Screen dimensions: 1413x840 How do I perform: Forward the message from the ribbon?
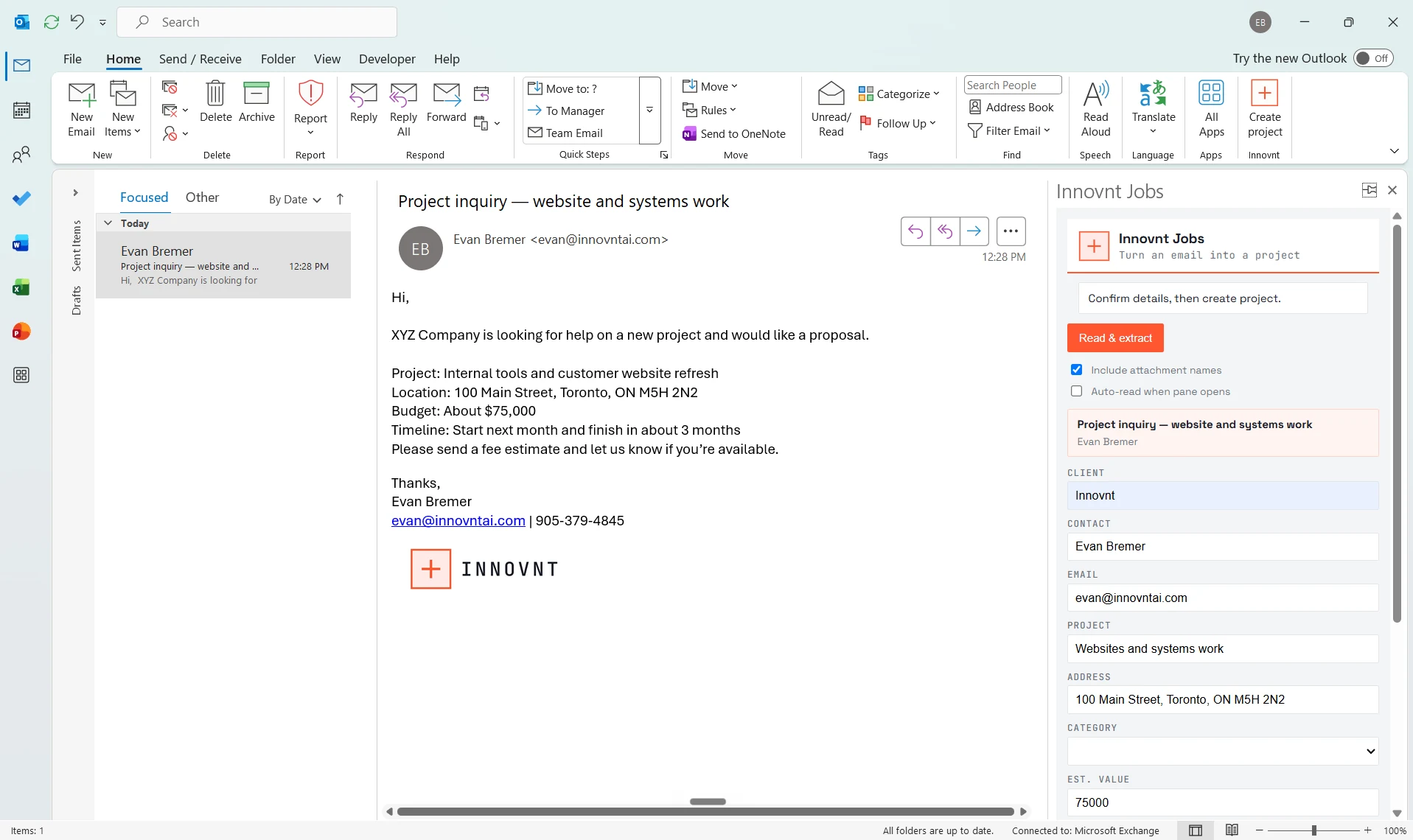[446, 102]
